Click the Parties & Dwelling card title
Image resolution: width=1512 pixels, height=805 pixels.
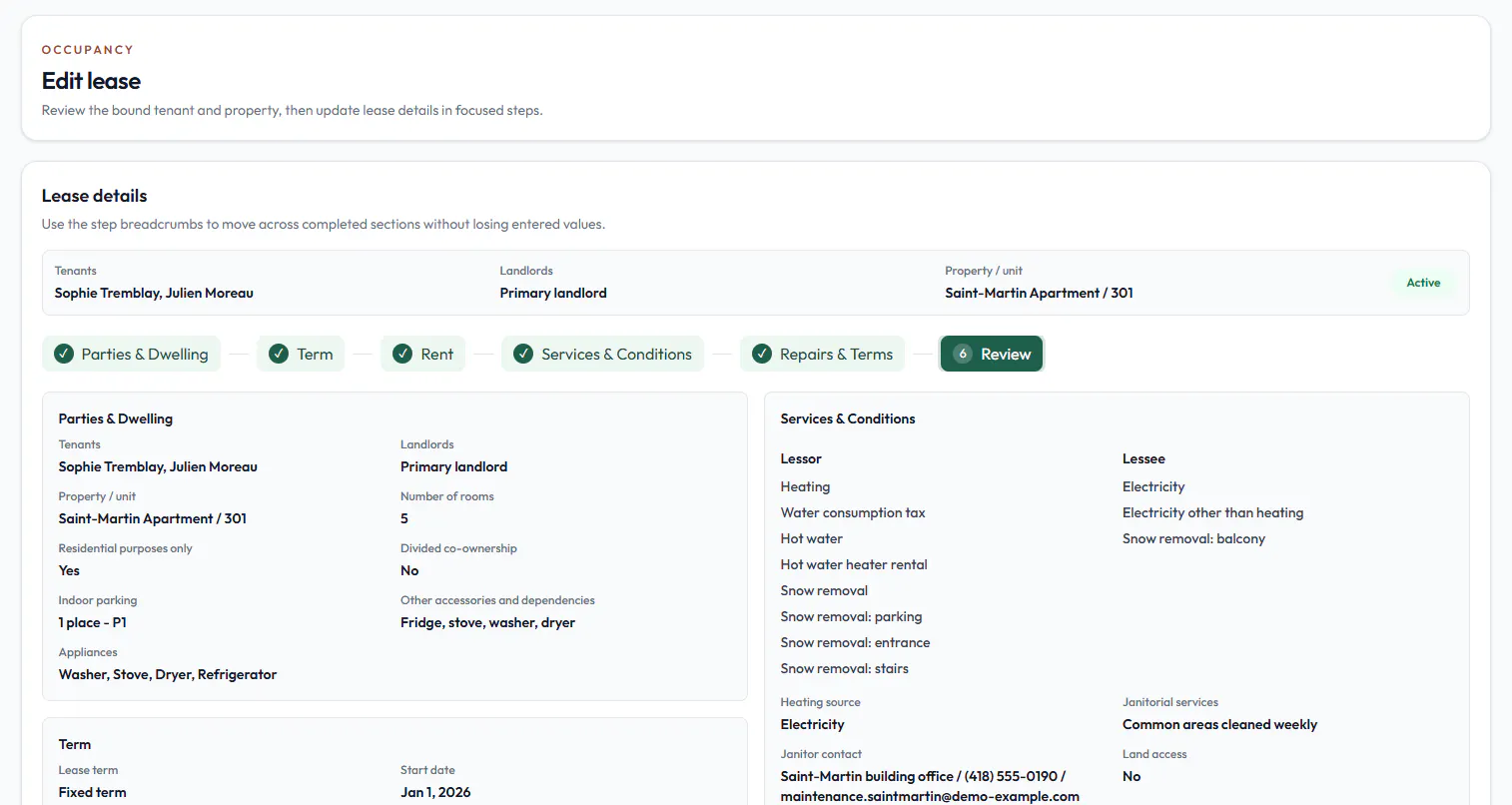pos(116,418)
